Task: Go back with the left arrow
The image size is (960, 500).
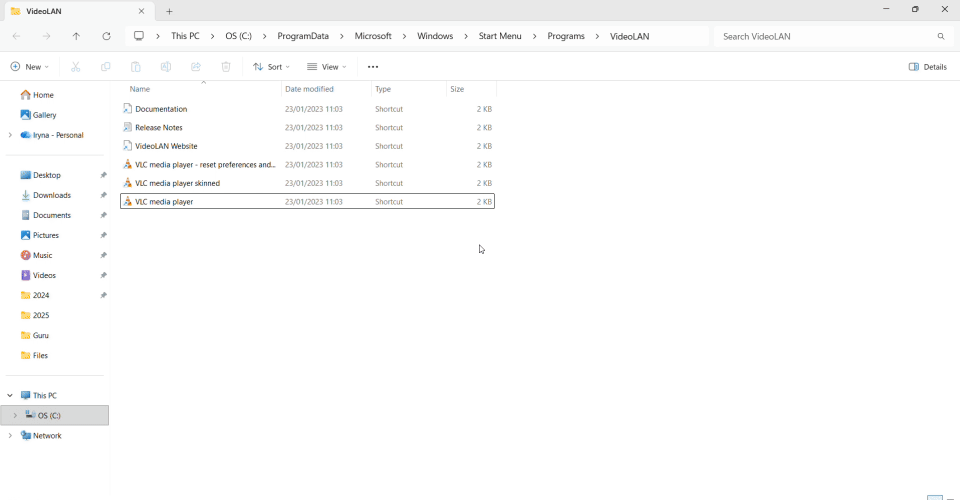Action: tap(17, 36)
